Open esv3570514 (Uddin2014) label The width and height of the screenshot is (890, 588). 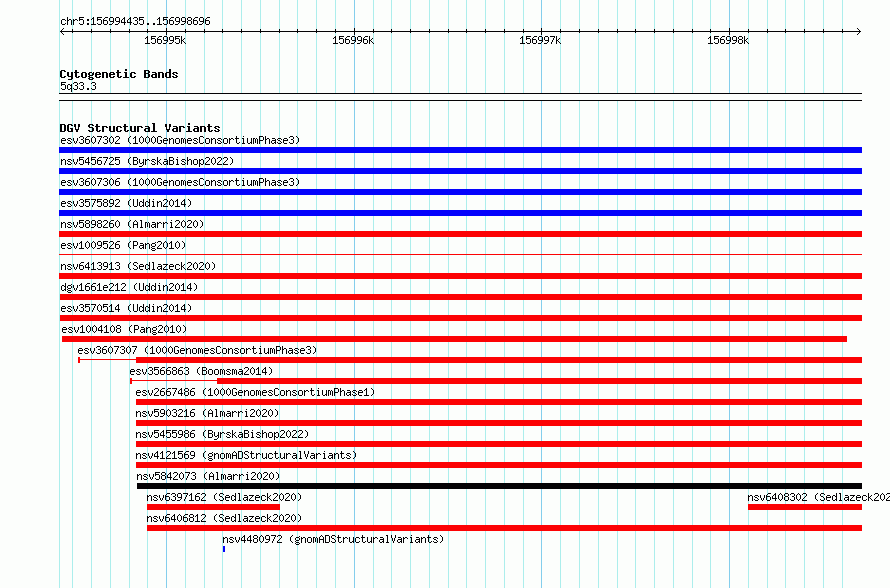click(126, 308)
